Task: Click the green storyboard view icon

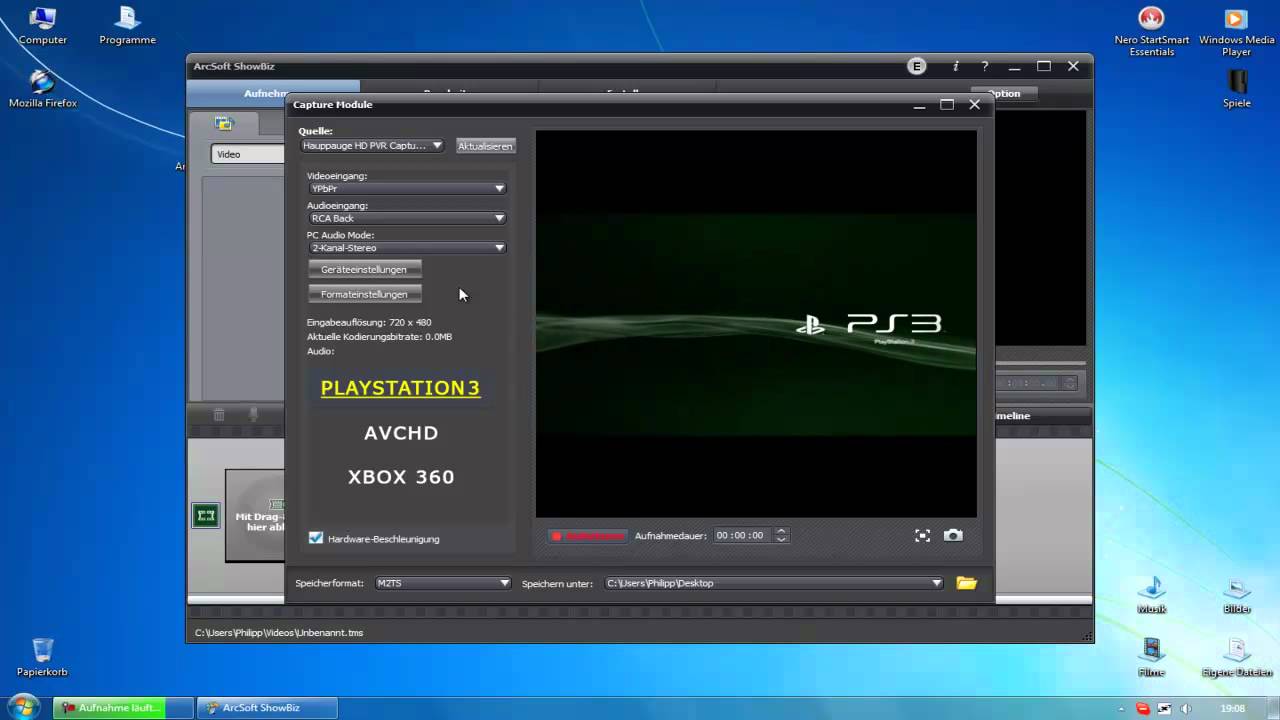Action: [206, 516]
